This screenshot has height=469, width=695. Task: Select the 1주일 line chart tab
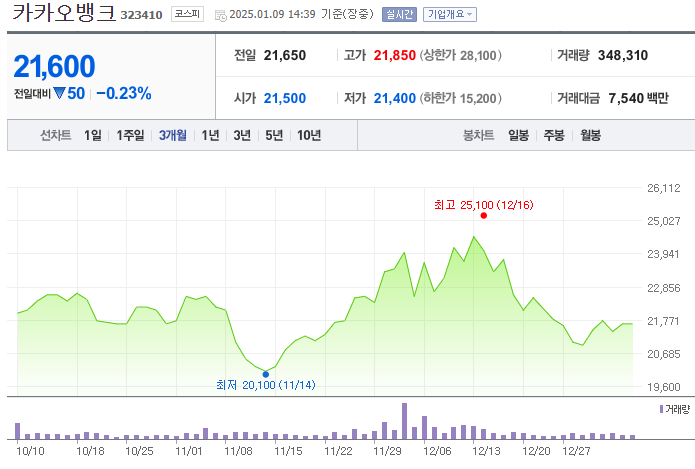point(130,135)
